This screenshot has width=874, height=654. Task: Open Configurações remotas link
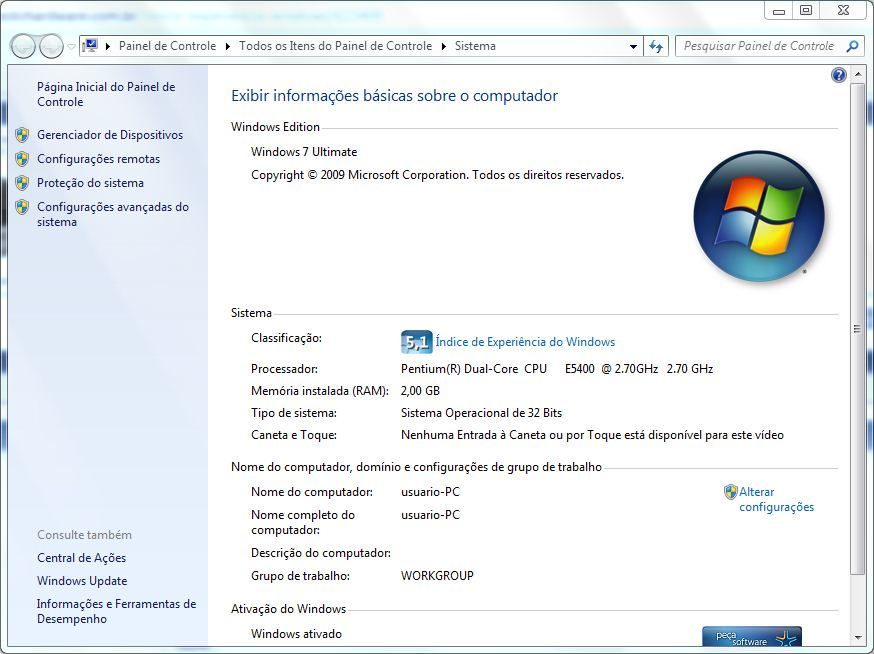coord(99,159)
